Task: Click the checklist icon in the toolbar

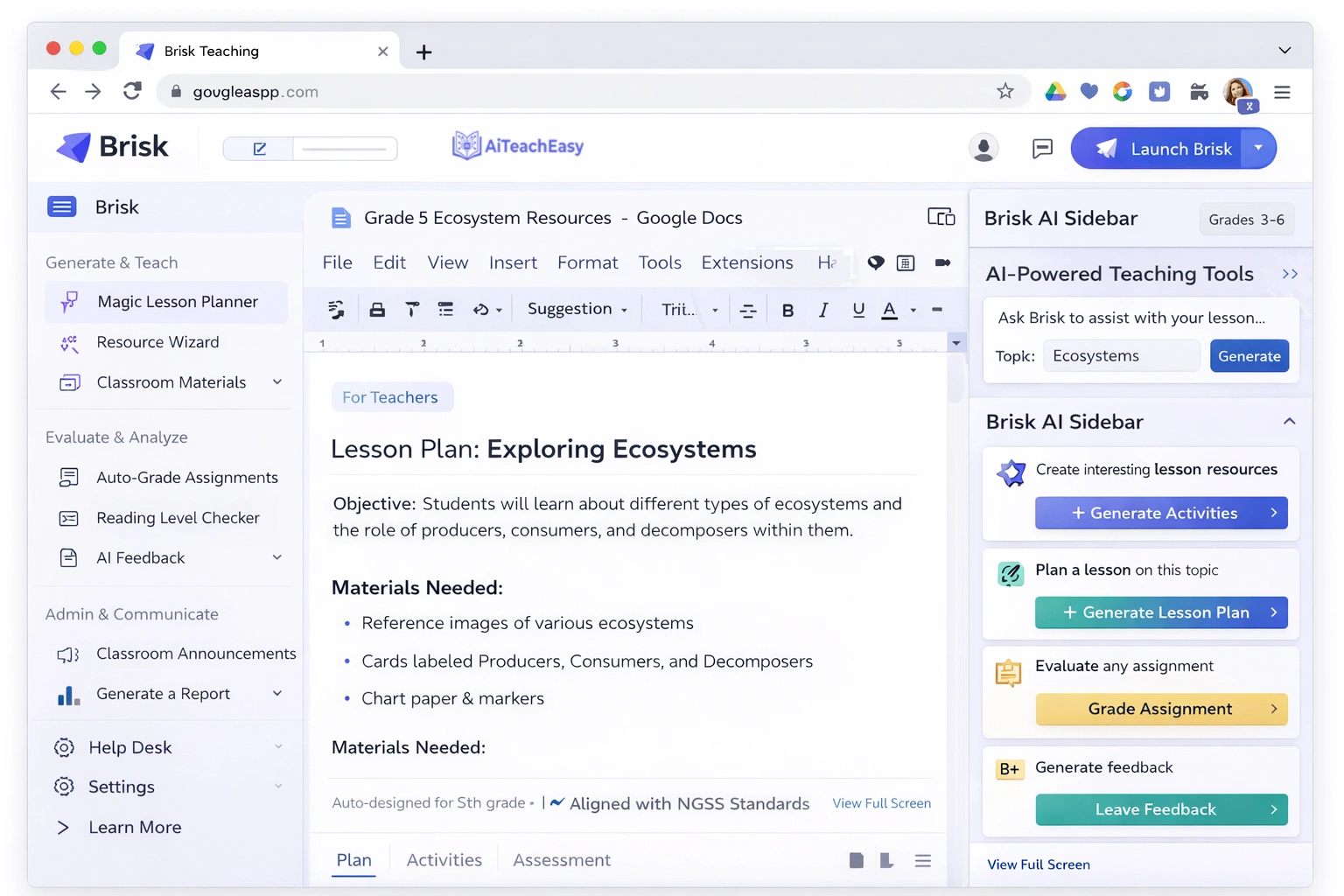Action: 446,309
